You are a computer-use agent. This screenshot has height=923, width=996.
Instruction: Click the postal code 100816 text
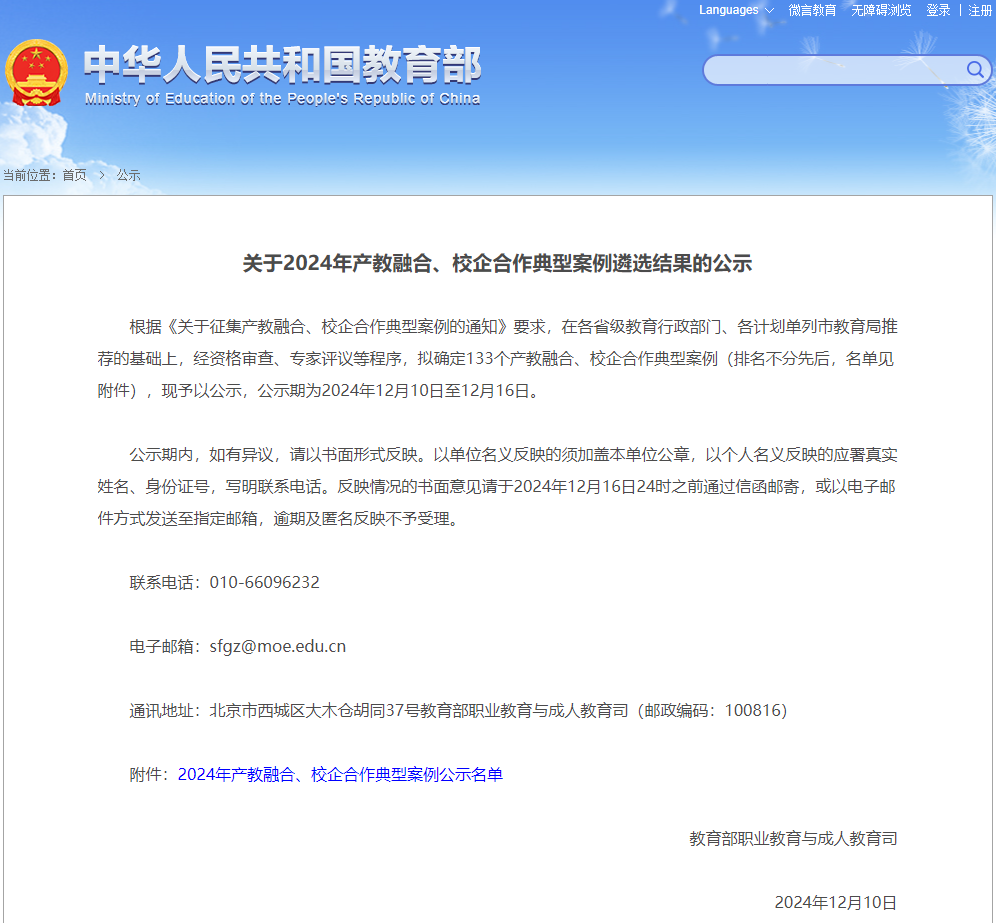752,710
